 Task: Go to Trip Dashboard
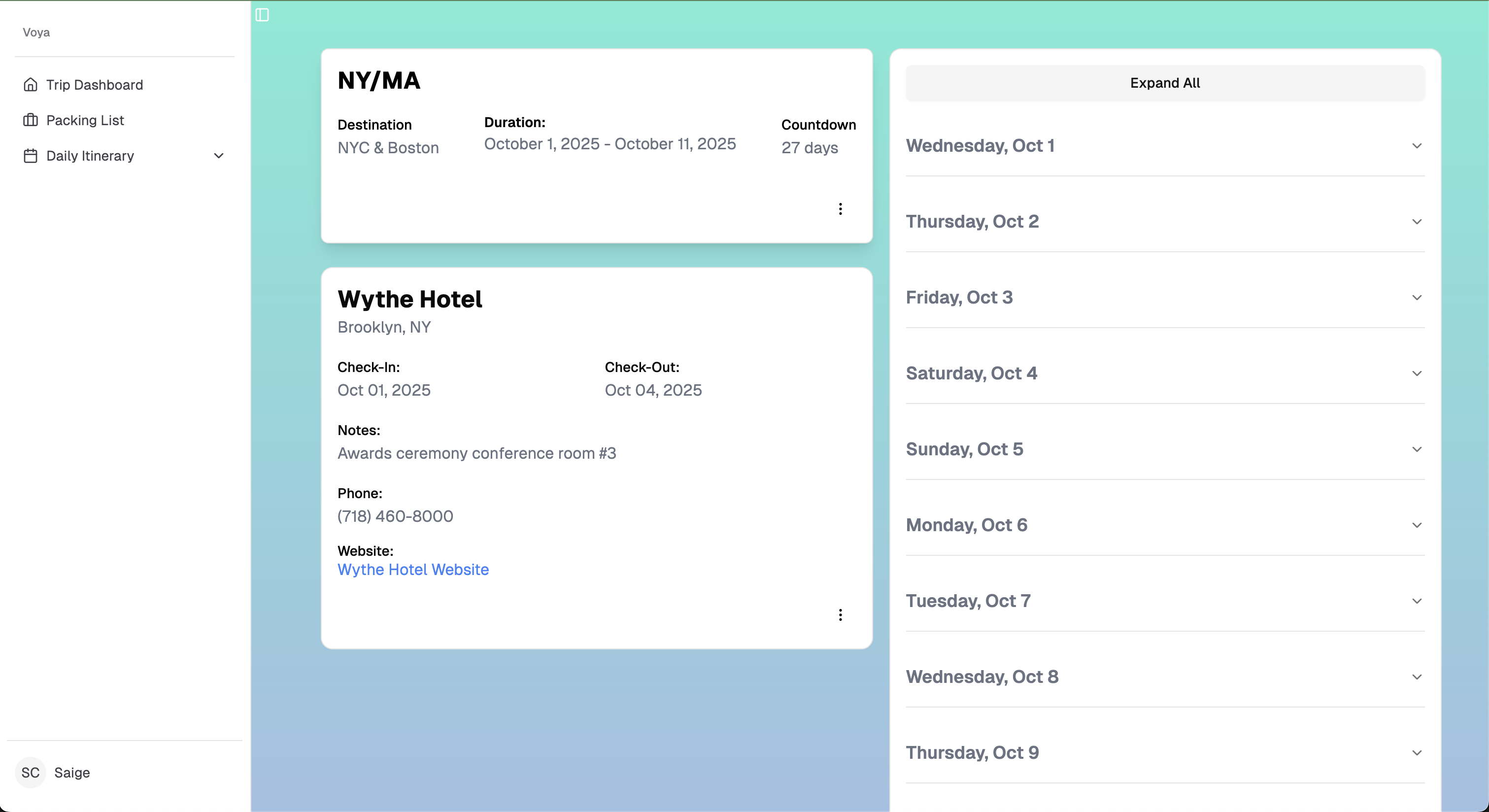(94, 85)
